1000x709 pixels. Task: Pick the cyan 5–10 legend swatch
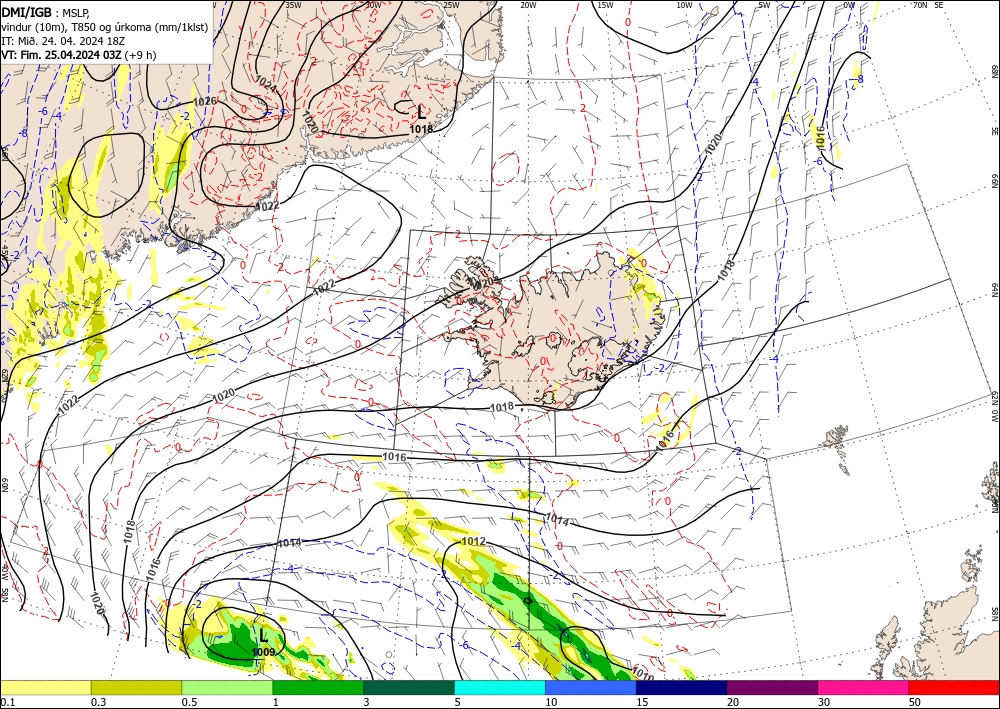(500, 687)
